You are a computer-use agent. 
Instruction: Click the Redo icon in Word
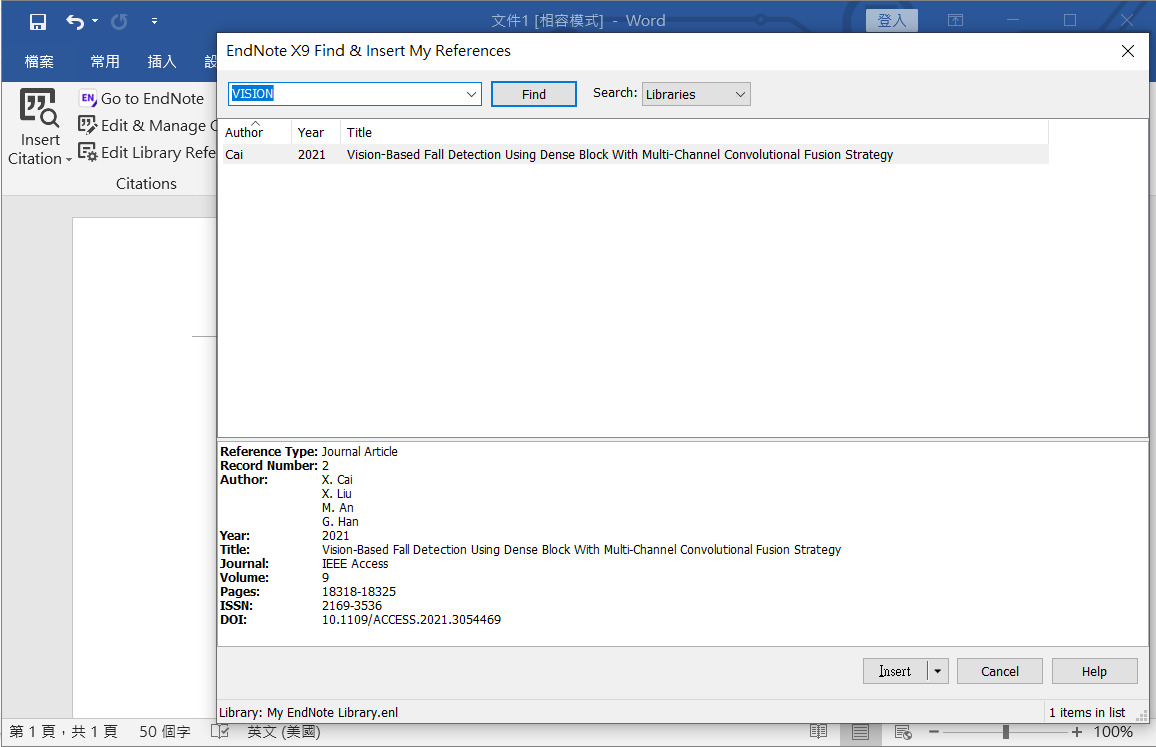click(x=119, y=21)
